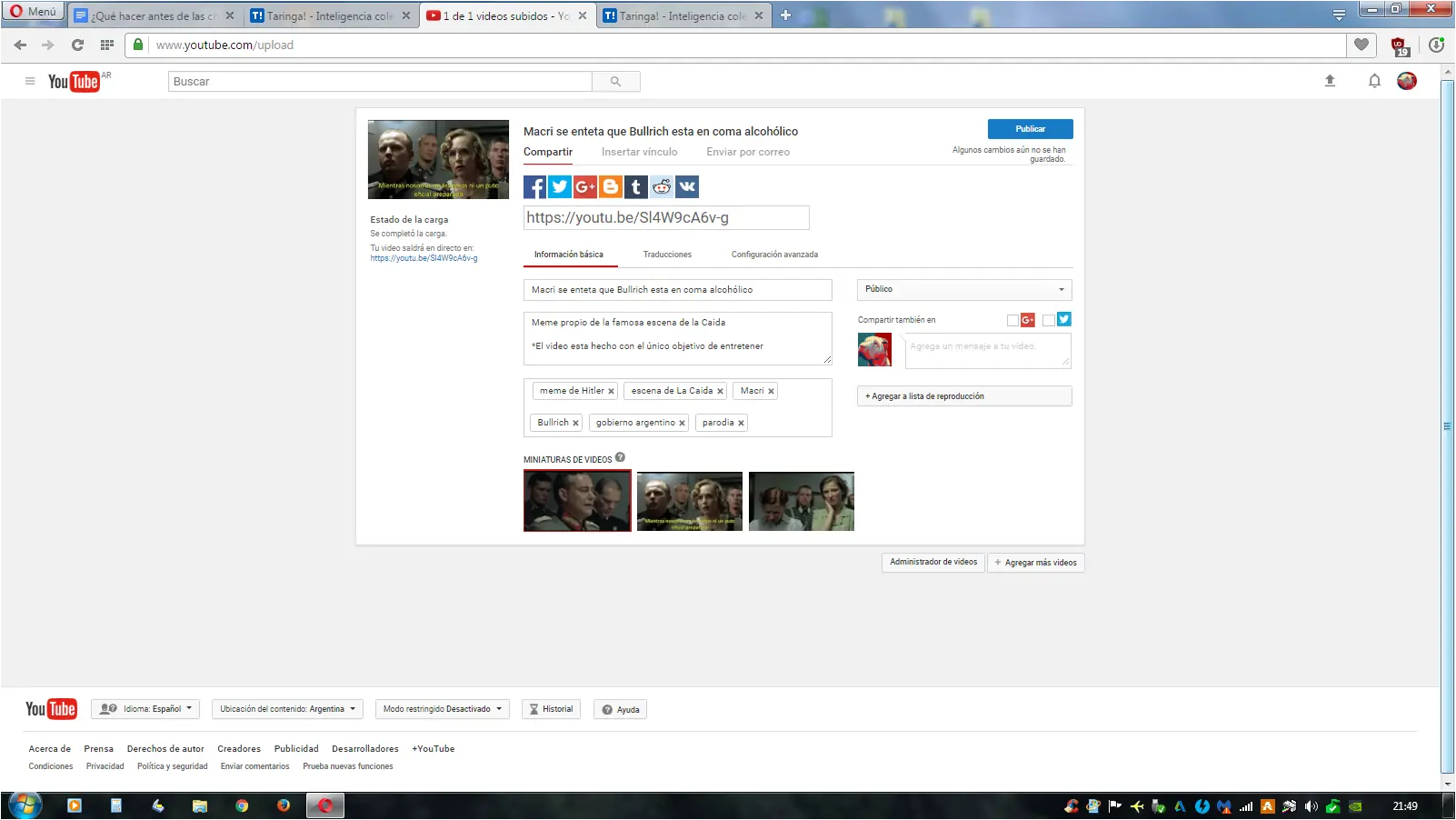Enable sharing to Twitter checkbox

point(1049,320)
